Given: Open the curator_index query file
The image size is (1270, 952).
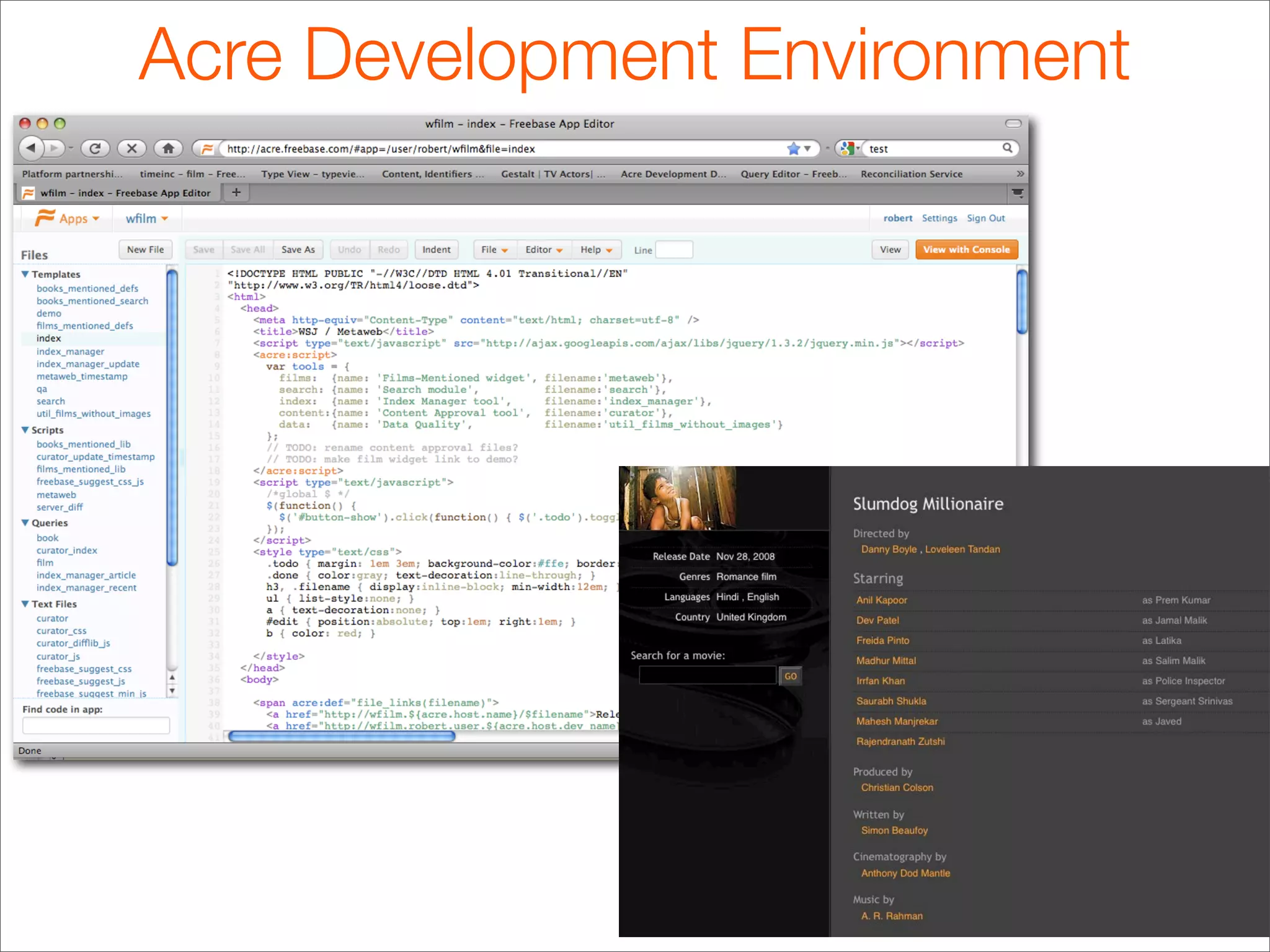Looking at the screenshot, I should 67,550.
